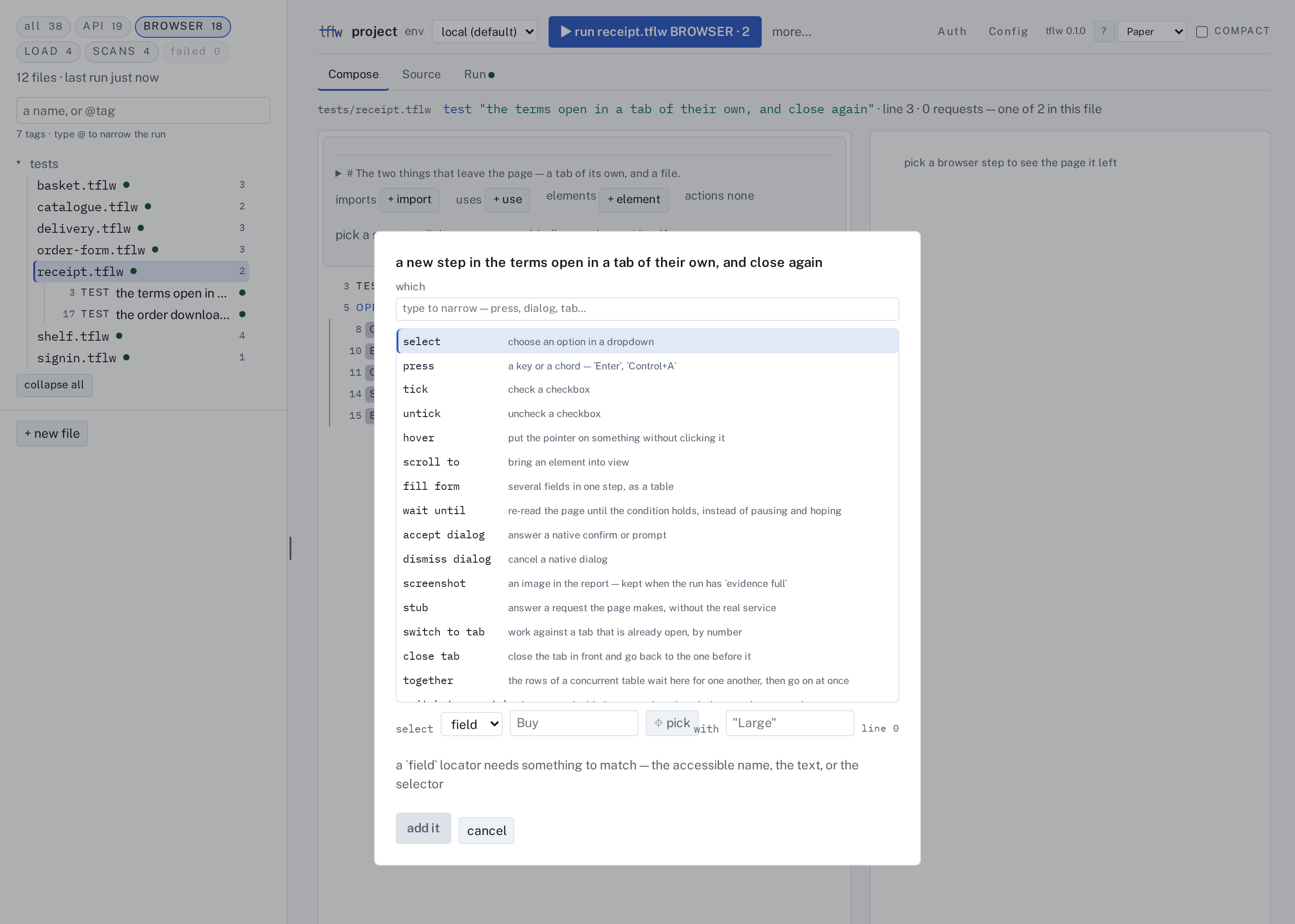Click the pick crosshair button

pos(672,723)
